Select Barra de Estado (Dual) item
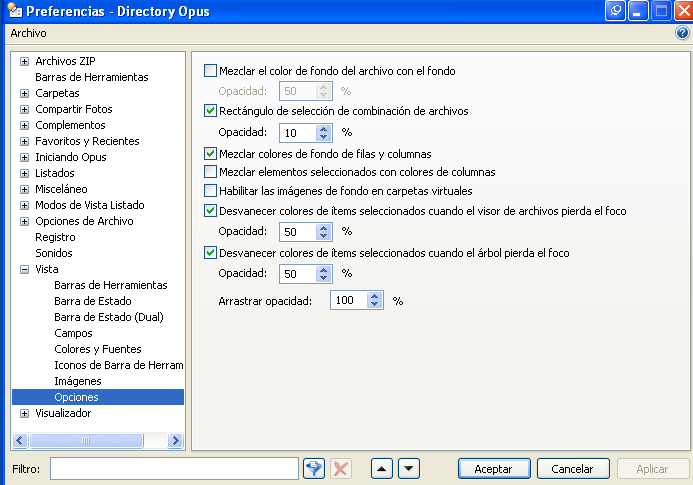693x485 pixels. pos(109,317)
